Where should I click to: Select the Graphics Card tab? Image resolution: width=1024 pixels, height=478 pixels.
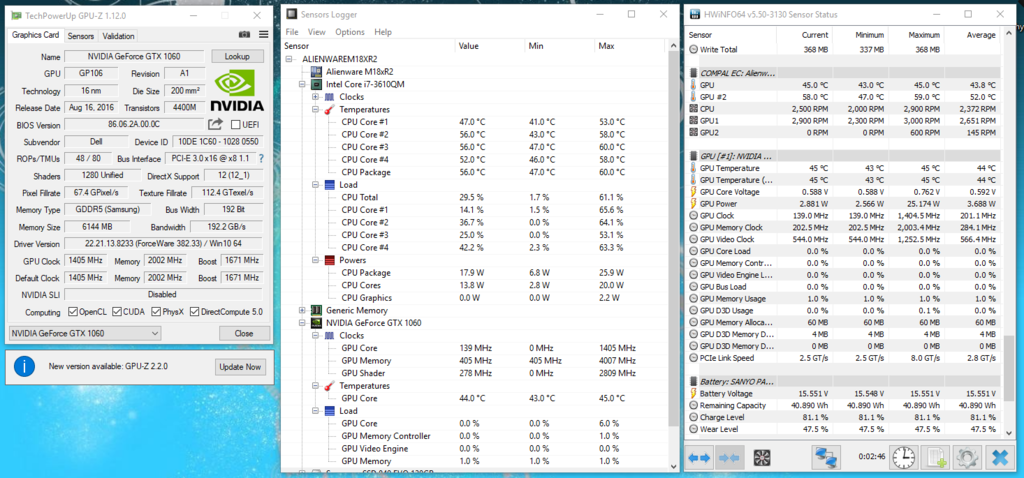click(36, 35)
